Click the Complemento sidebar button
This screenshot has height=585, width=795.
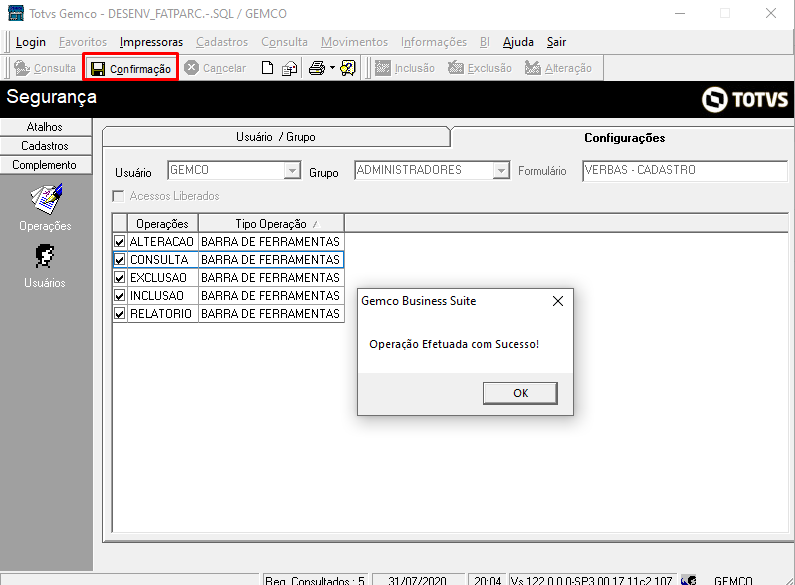[45, 165]
